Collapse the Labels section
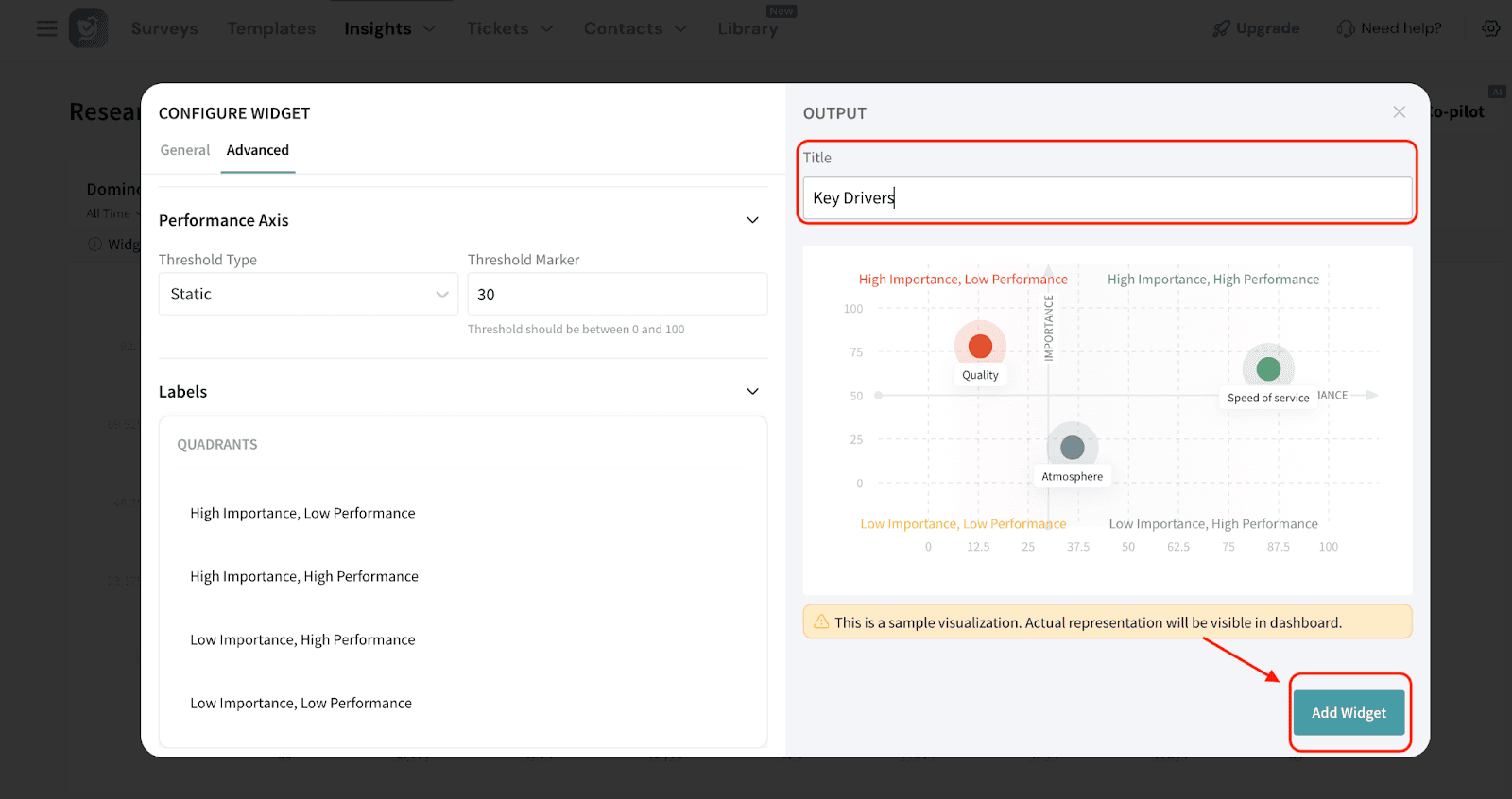1512x799 pixels. [752, 392]
